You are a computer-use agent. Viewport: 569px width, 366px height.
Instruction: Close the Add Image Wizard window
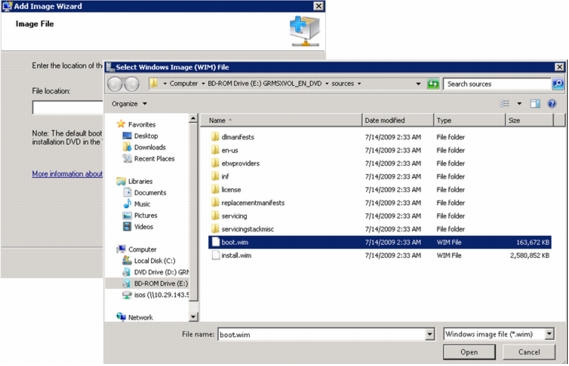318,6
